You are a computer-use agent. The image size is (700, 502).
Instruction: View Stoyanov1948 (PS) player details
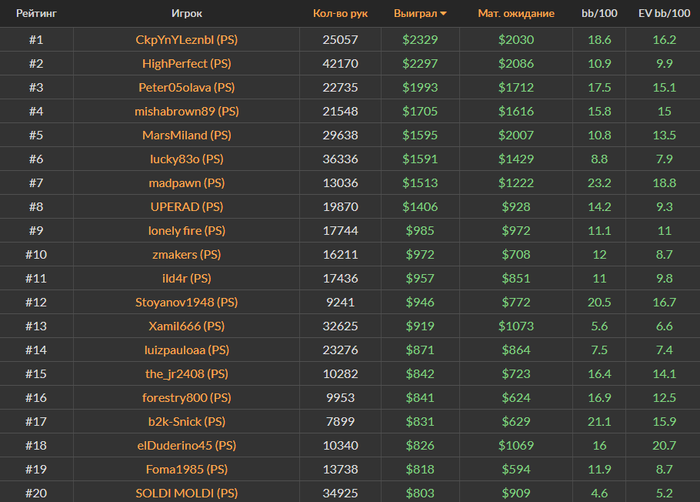pyautogui.click(x=187, y=302)
